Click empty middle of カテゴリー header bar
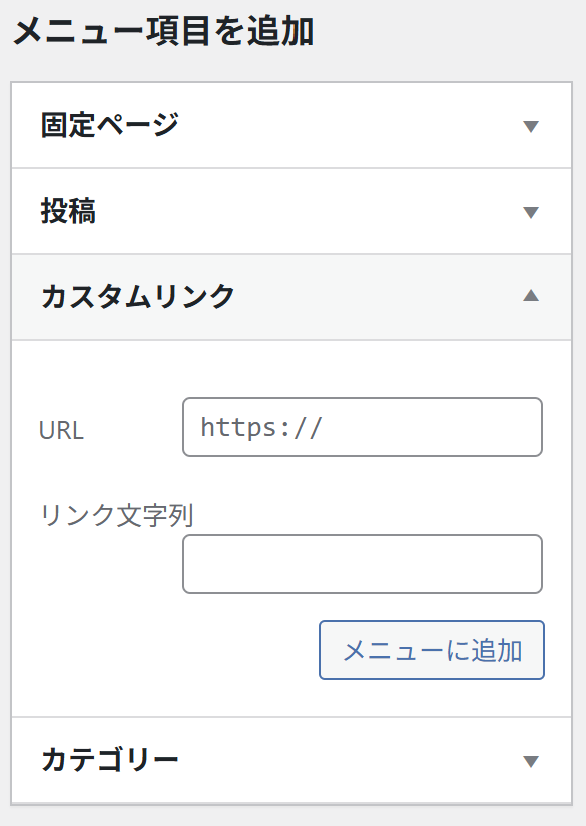Viewport: 586px width, 826px height. tap(348, 761)
